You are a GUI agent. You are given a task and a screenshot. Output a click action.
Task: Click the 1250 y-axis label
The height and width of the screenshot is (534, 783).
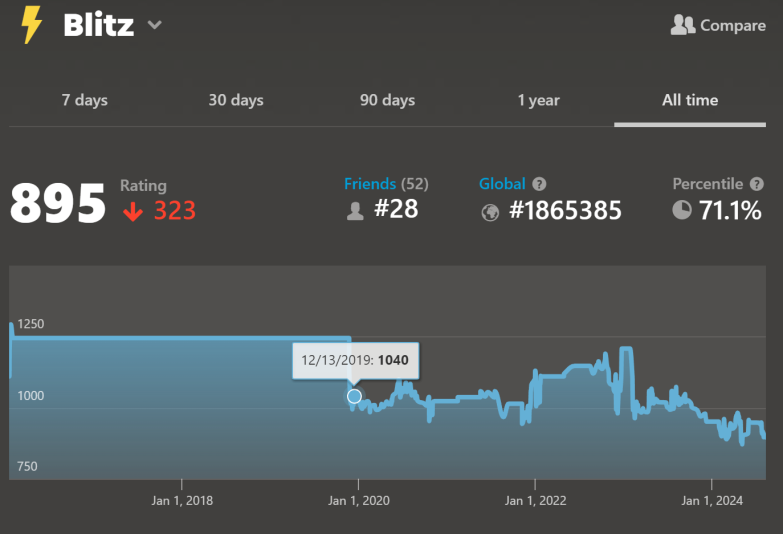[x=30, y=324]
